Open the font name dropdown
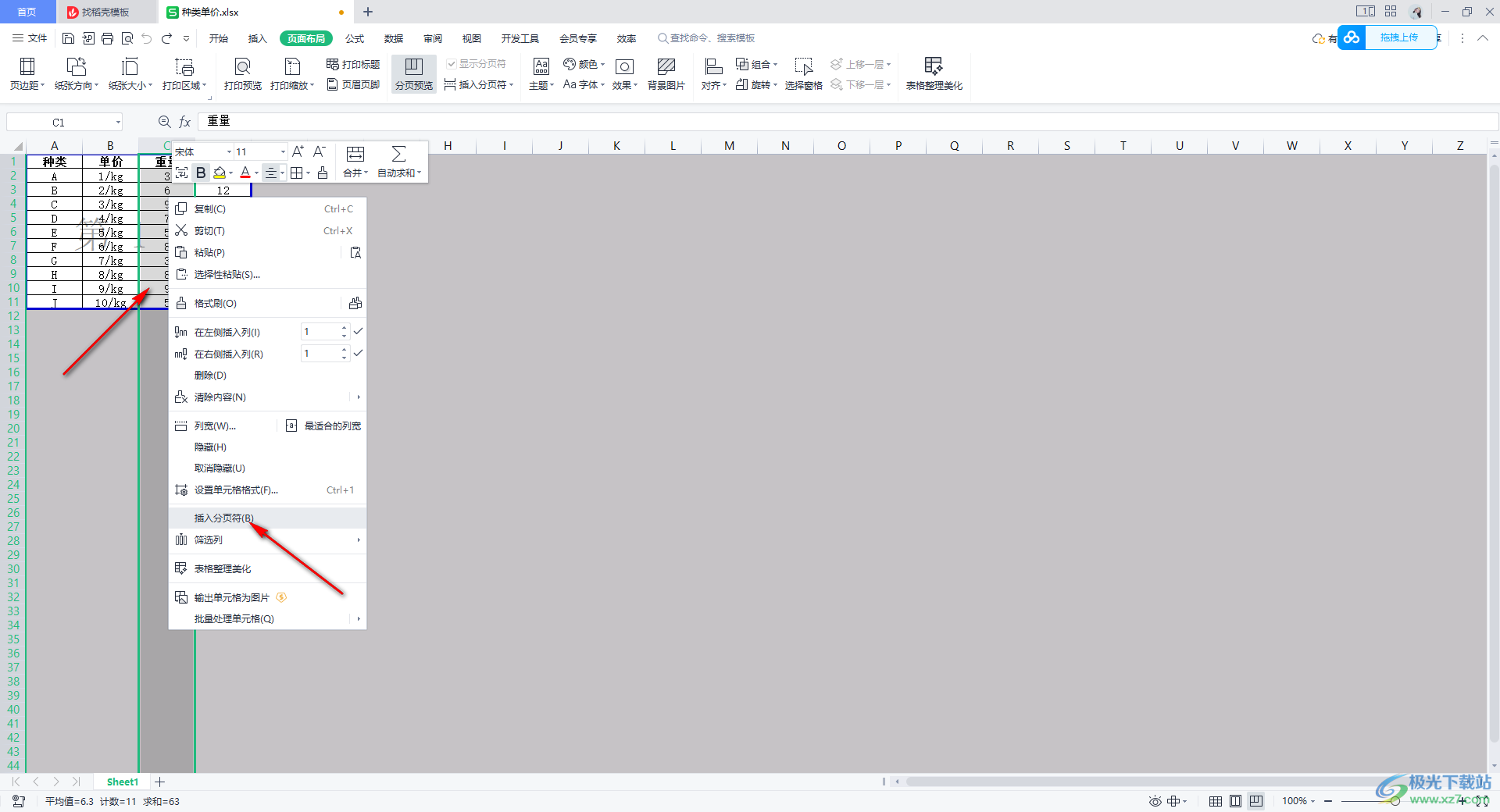1500x812 pixels. click(229, 152)
